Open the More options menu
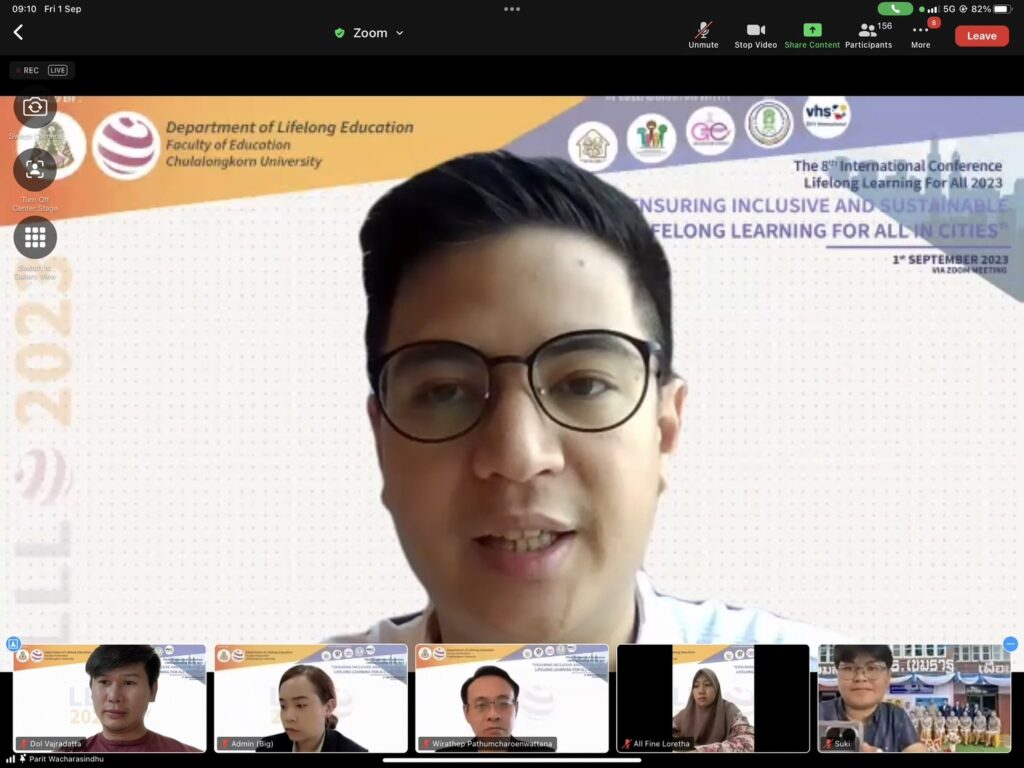1024x768 pixels. point(920,33)
